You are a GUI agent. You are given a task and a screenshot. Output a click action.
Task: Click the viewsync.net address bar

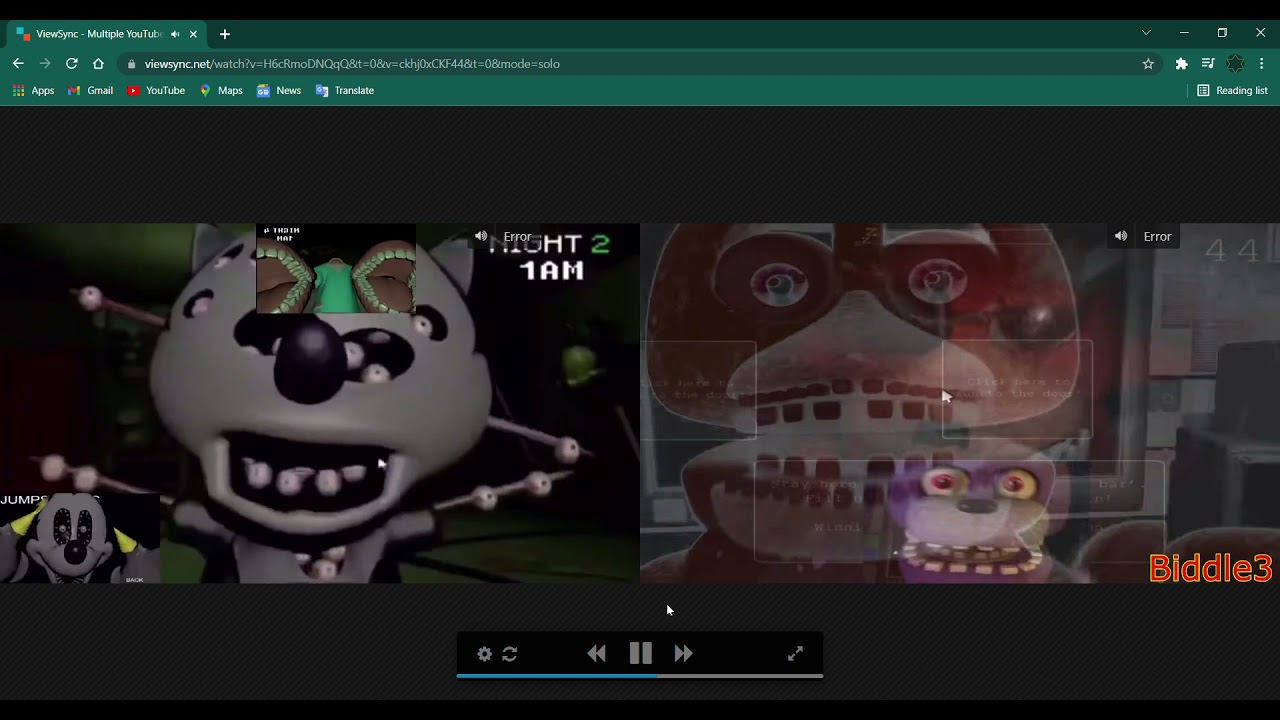point(640,63)
